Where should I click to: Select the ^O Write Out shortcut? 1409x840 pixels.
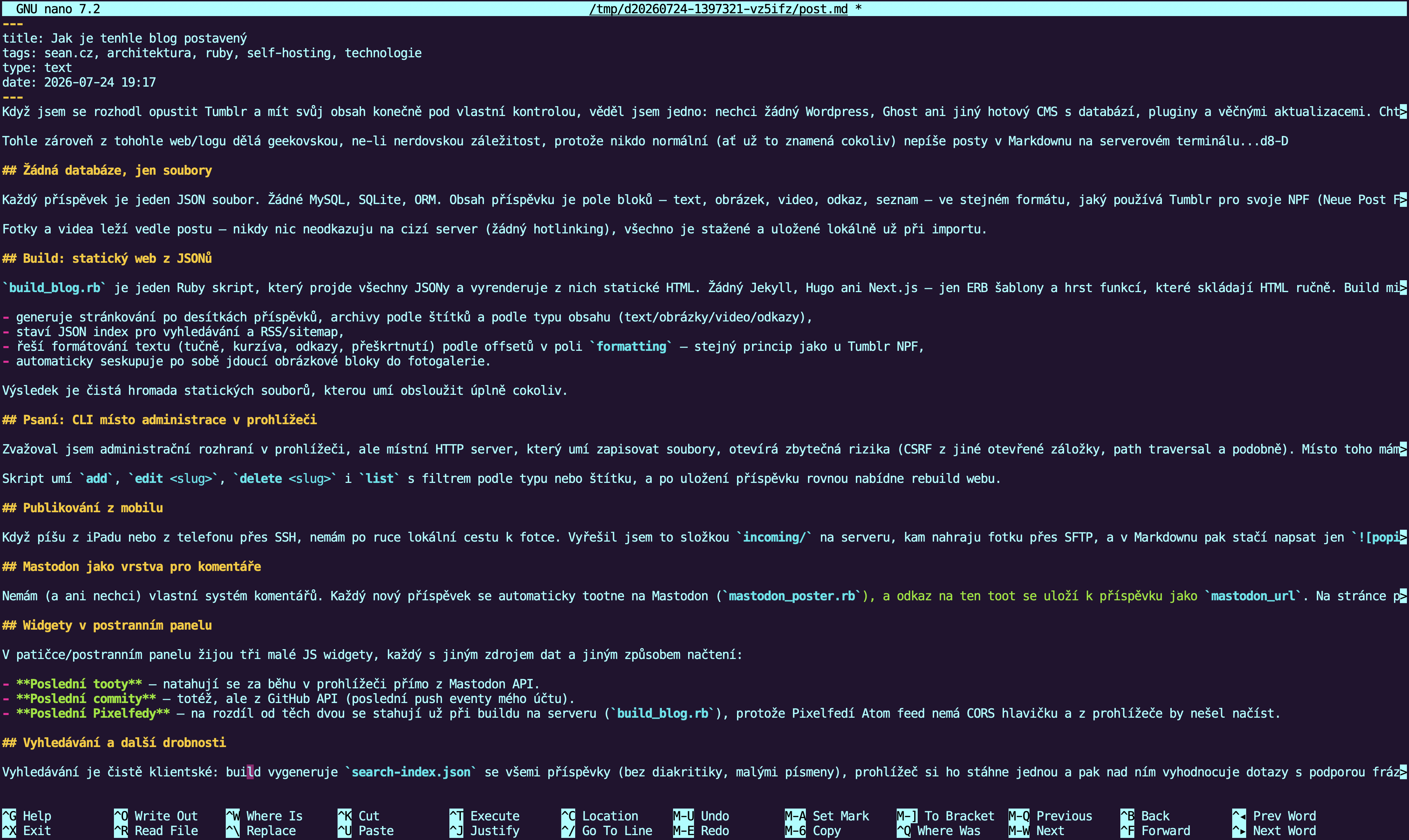156,816
